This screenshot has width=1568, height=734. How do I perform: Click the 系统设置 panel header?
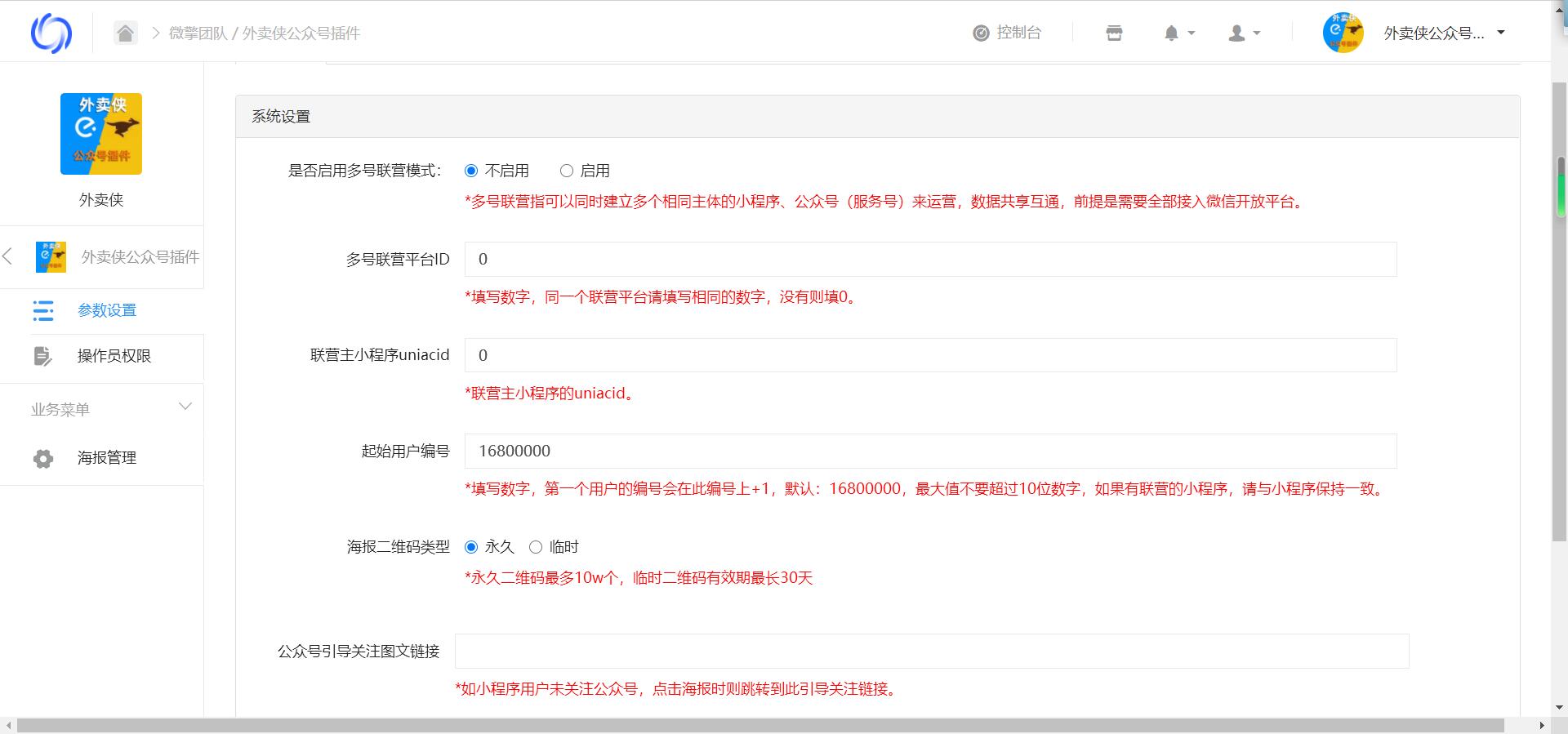point(878,117)
